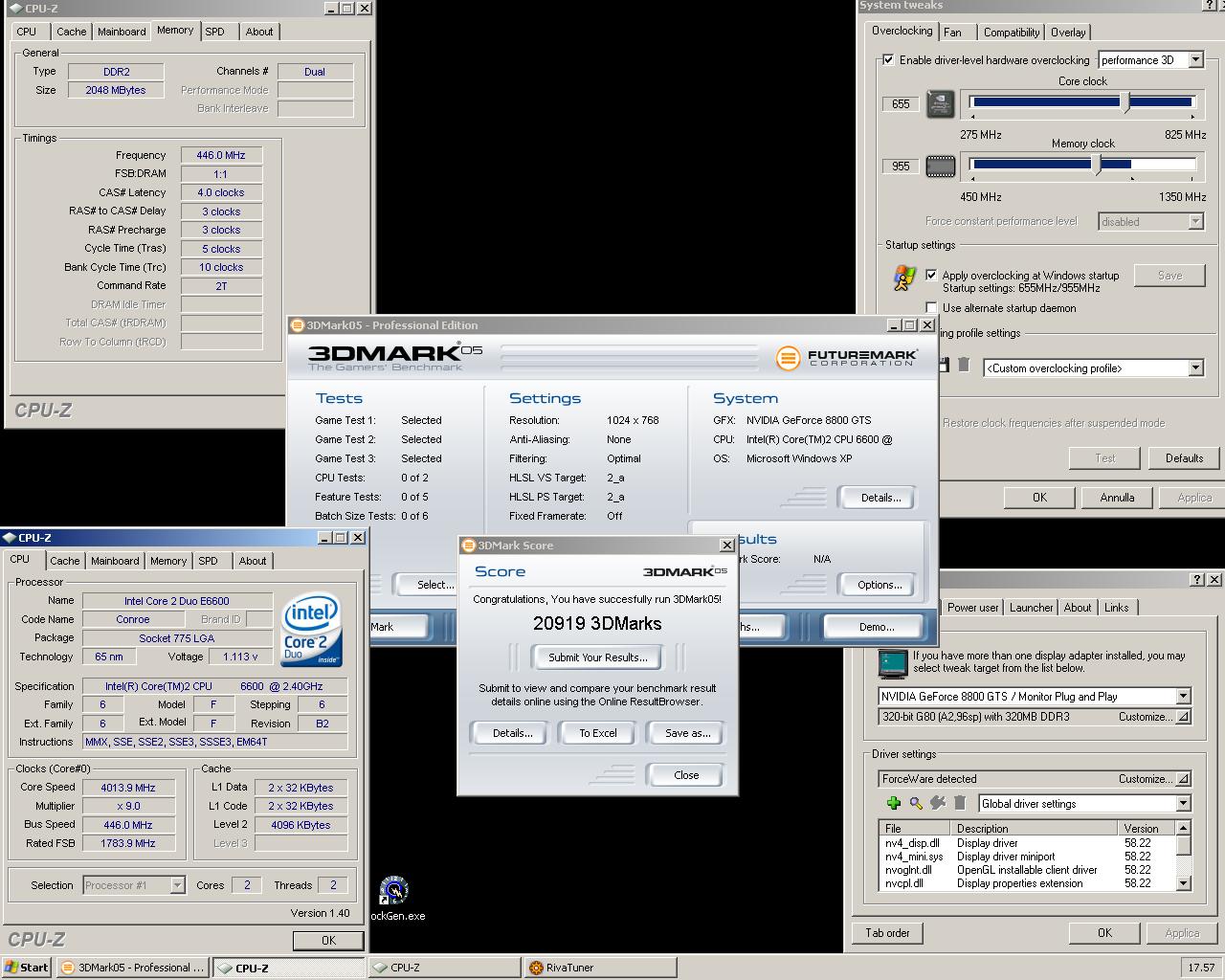
Task: Click To Excel in the Score dialog
Action: pos(598,733)
